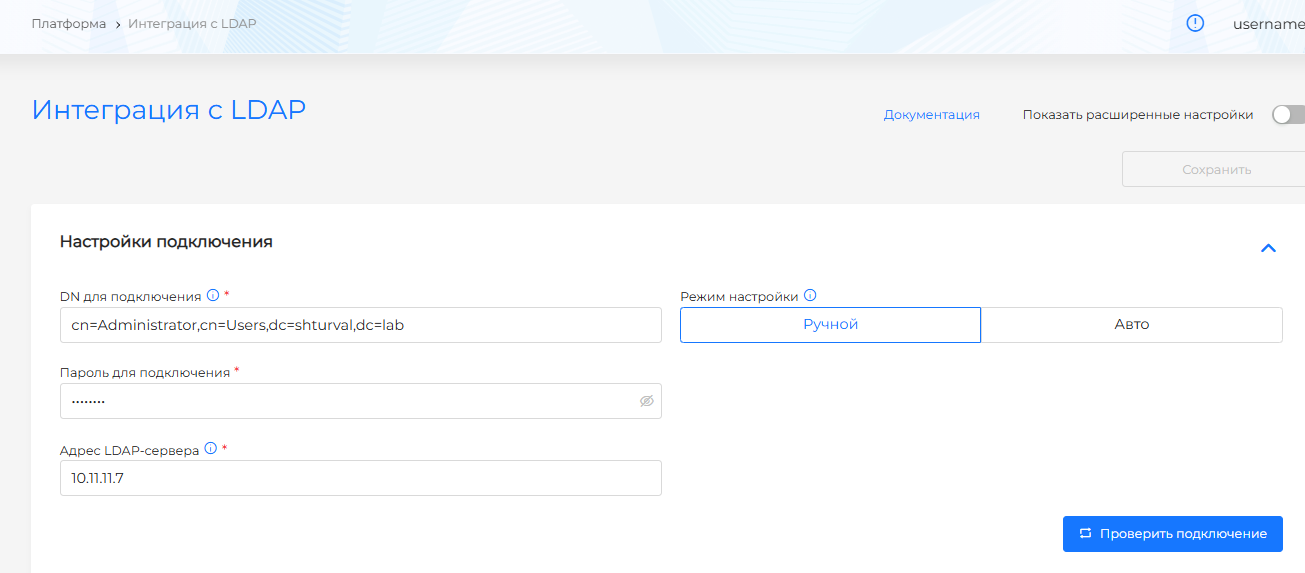Click info icon beside Режим настройки label

click(x=810, y=295)
